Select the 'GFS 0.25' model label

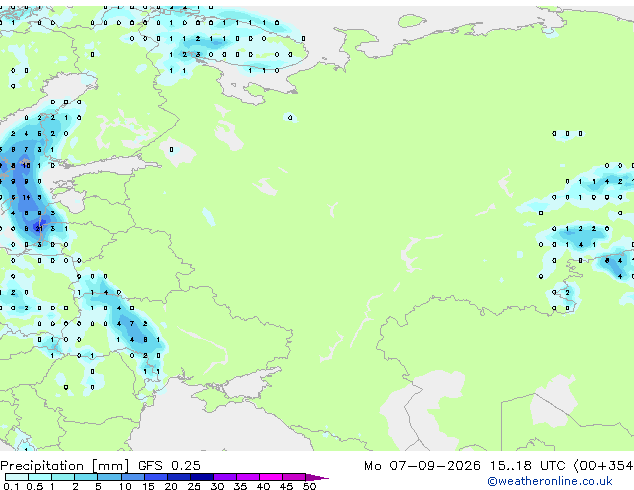point(169,466)
